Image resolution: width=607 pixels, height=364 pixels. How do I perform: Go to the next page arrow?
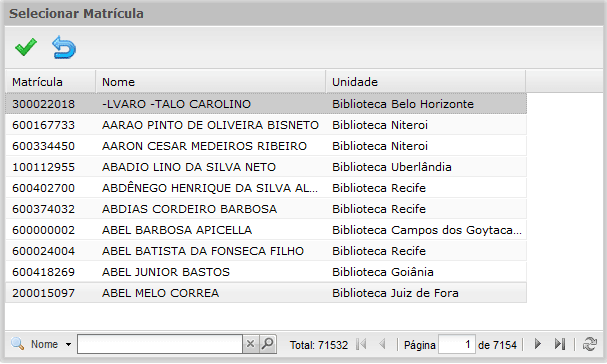pos(538,344)
